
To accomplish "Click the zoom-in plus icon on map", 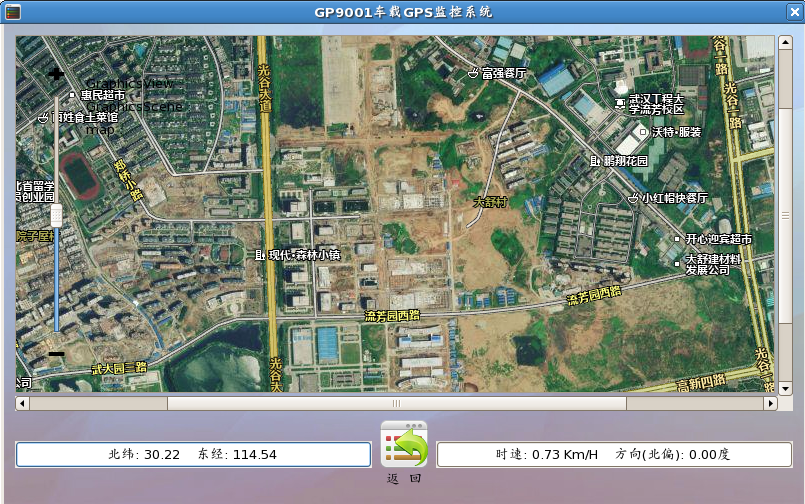I will [56, 74].
